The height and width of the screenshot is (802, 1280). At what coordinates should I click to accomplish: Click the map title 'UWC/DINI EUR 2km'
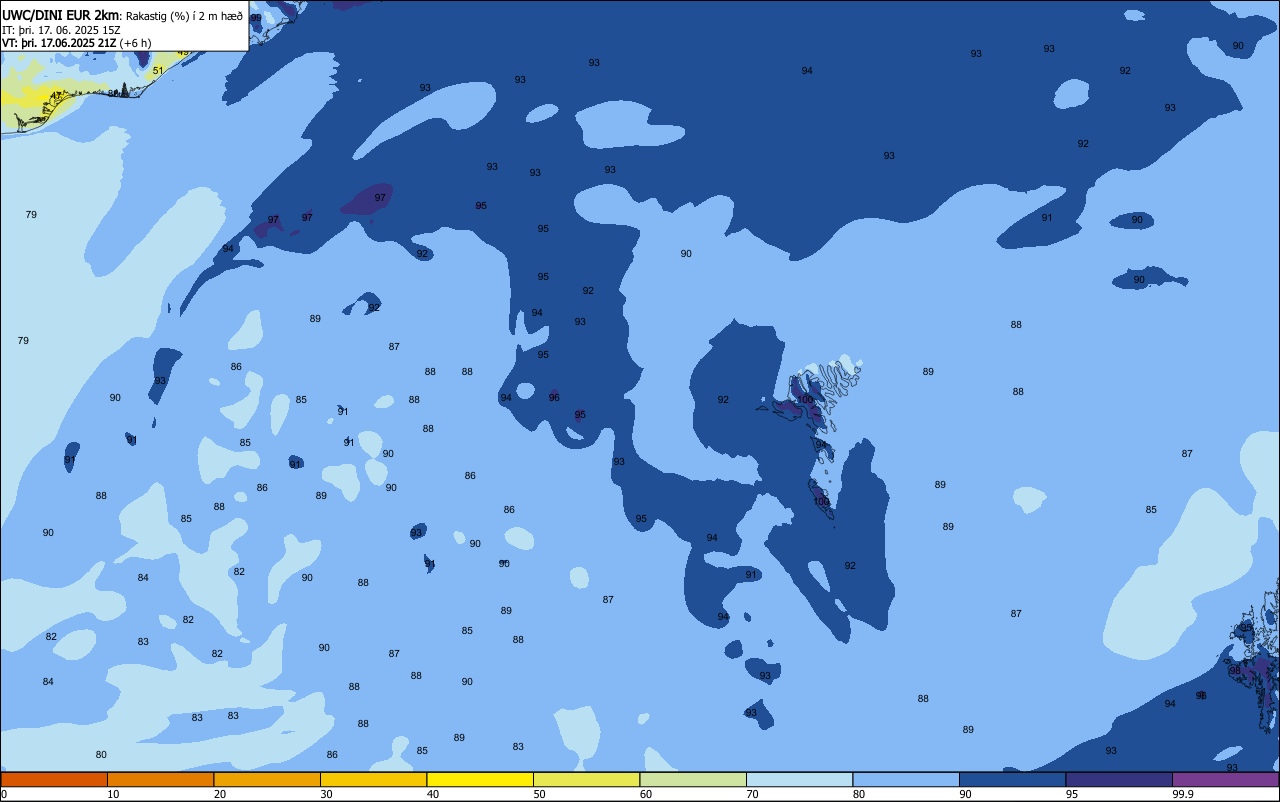pyautogui.click(x=61, y=15)
